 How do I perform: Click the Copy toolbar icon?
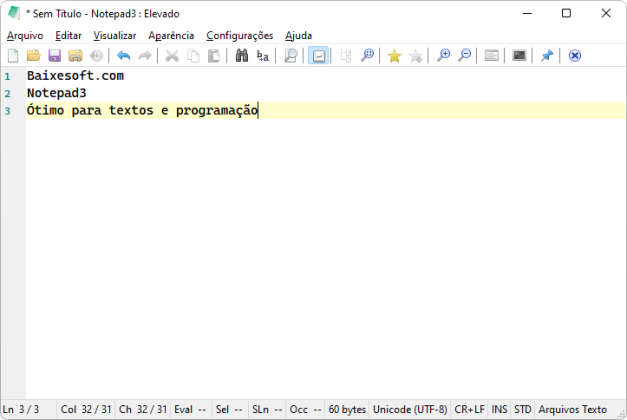pyautogui.click(x=194, y=56)
